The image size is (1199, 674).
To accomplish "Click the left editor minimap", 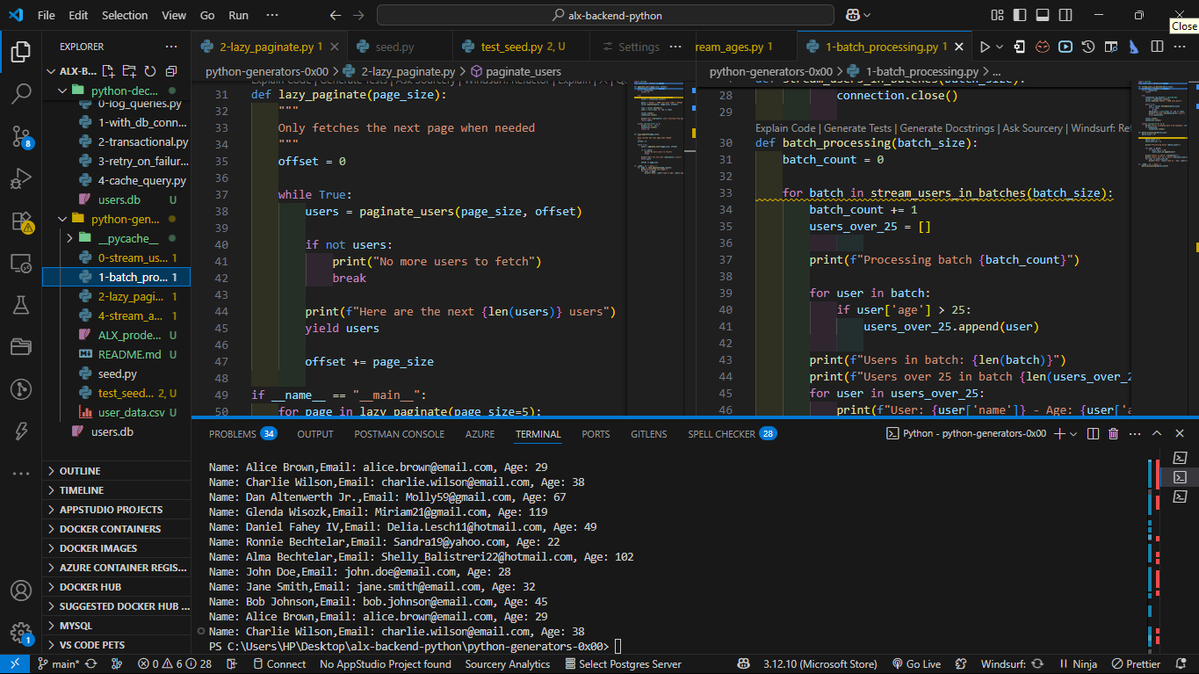I will 658,127.
